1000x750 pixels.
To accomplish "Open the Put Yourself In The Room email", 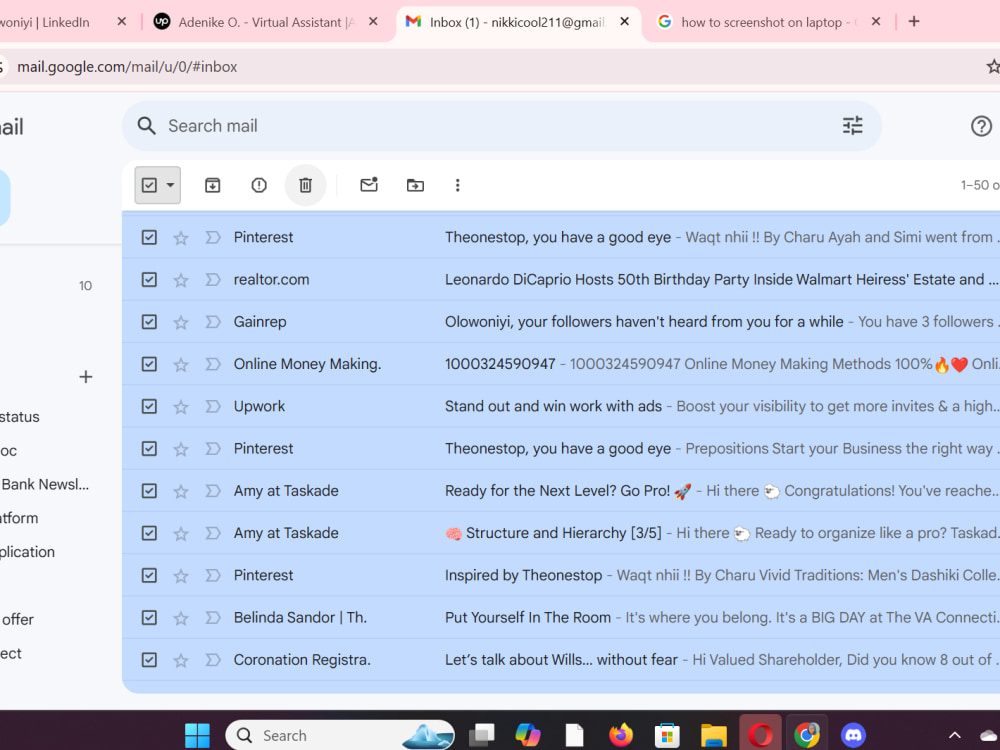I will pos(561,617).
